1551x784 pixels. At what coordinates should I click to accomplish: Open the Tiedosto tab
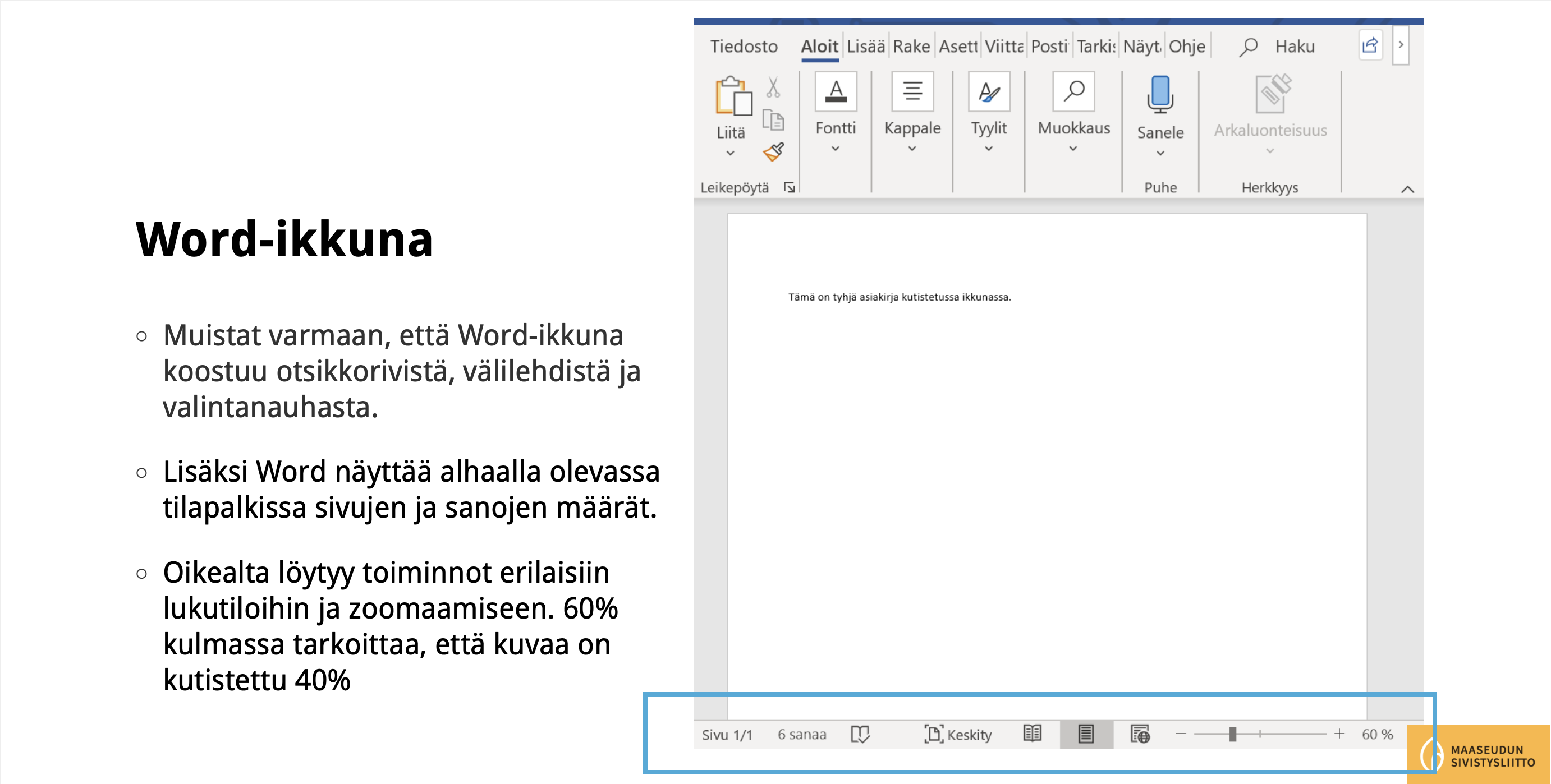point(744,47)
